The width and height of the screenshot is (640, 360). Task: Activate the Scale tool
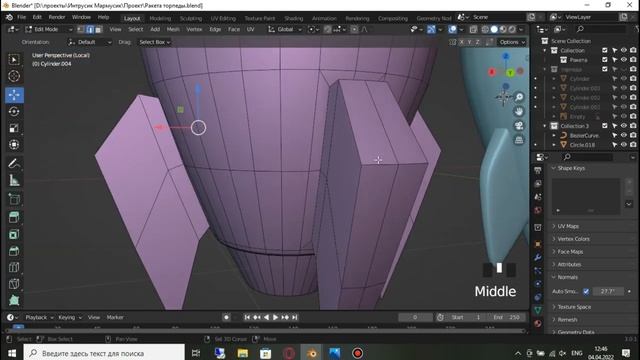[x=14, y=128]
